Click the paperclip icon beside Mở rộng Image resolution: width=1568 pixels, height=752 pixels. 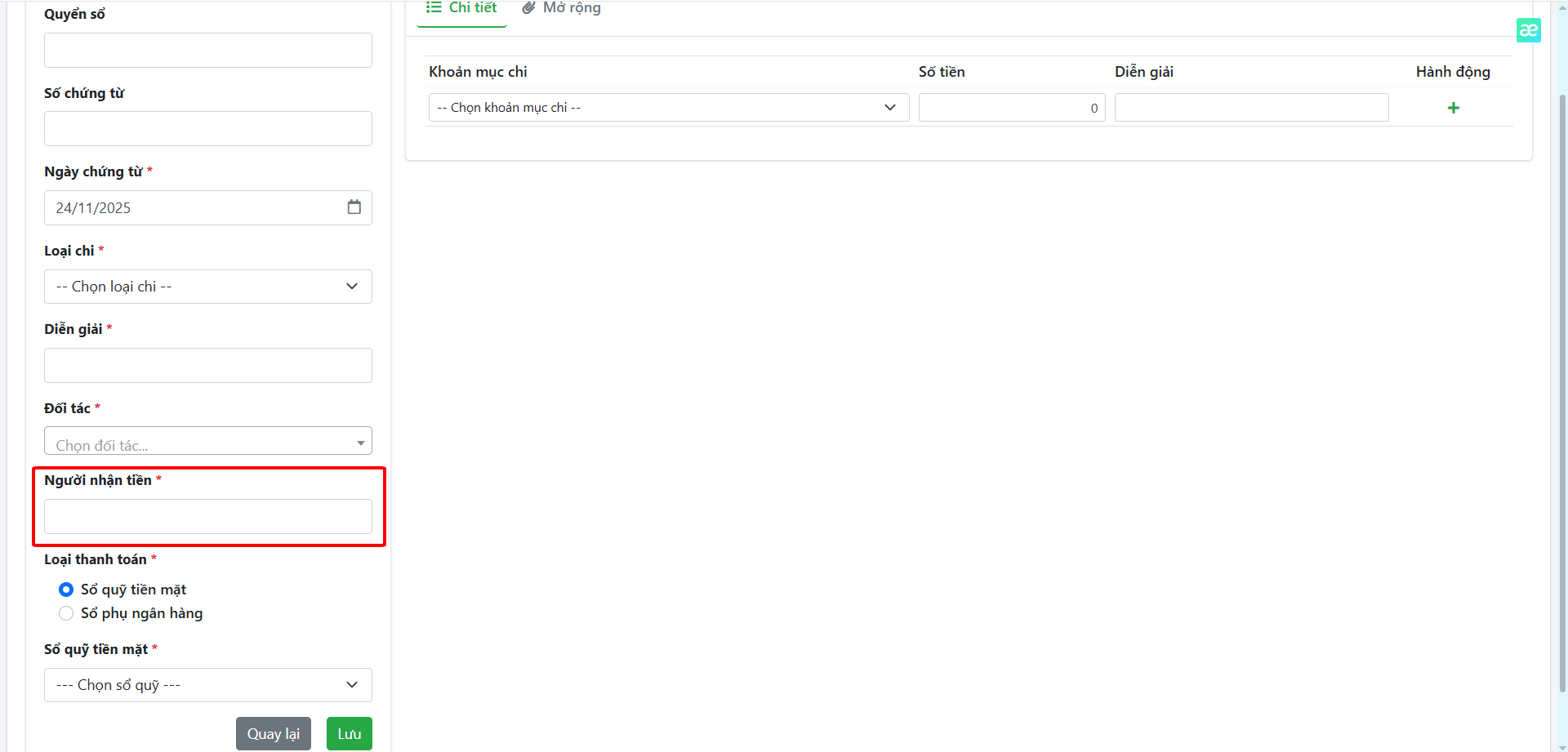(528, 8)
